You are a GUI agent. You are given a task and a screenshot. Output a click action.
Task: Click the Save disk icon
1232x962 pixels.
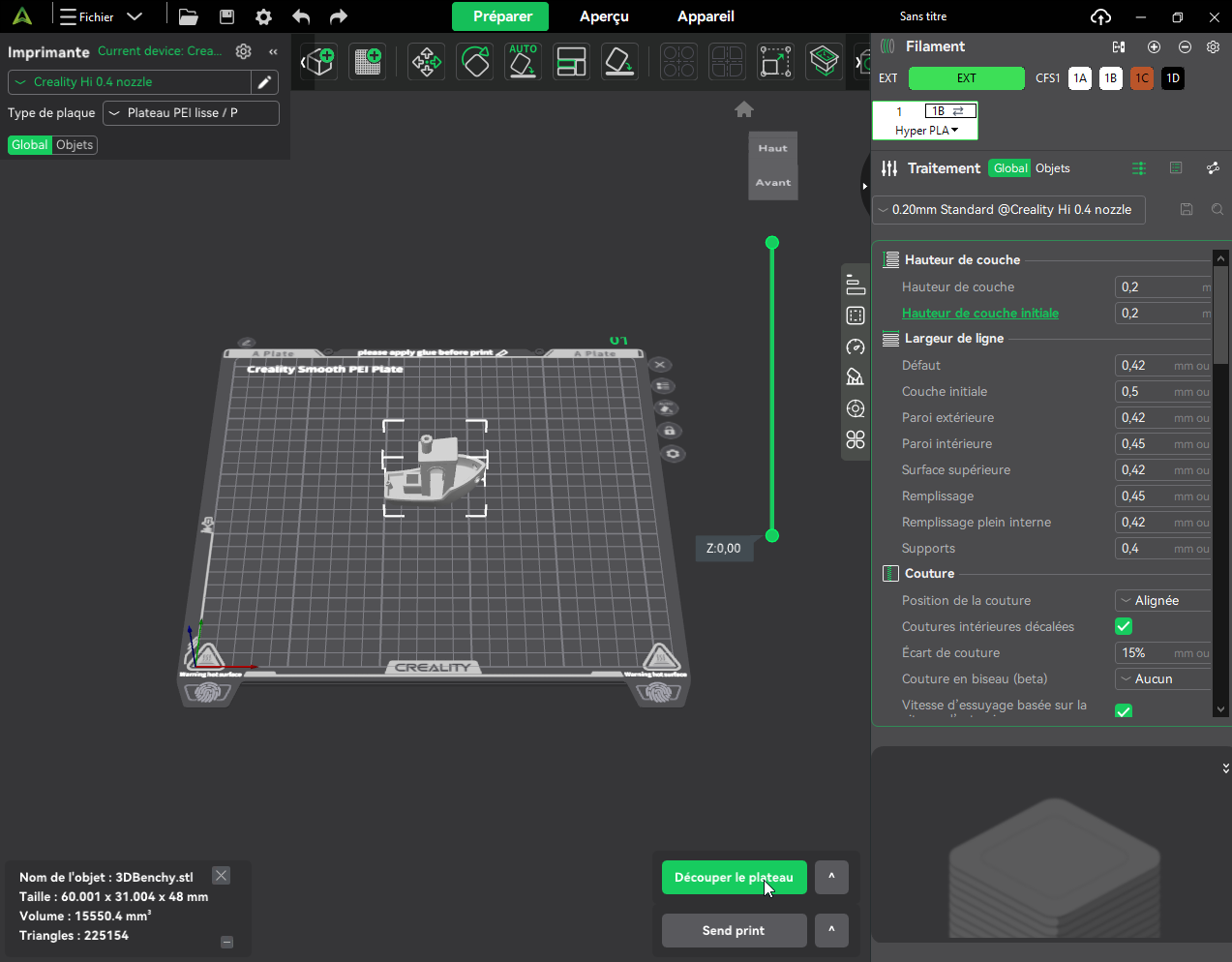226,16
